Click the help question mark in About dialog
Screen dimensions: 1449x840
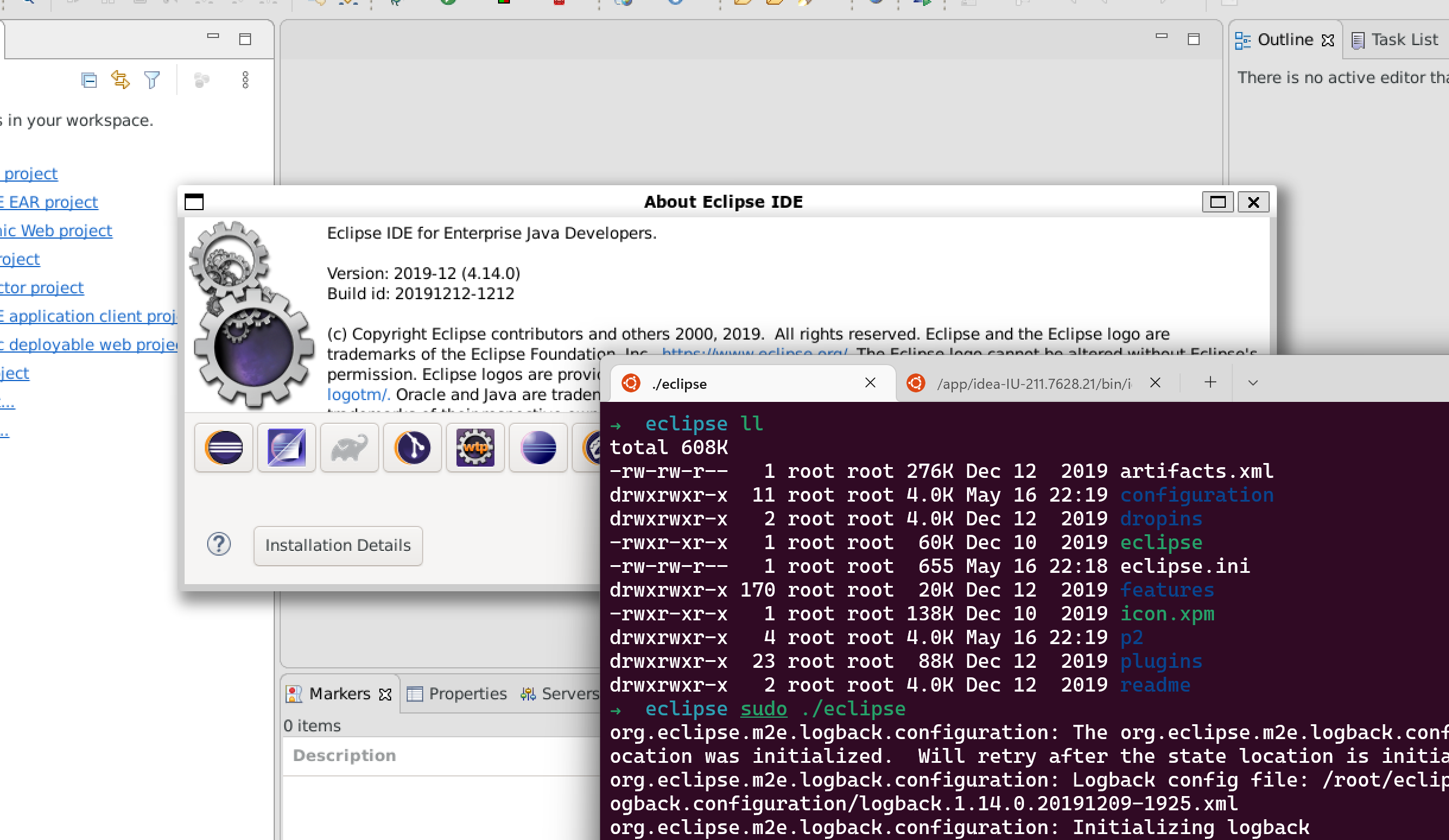219,544
